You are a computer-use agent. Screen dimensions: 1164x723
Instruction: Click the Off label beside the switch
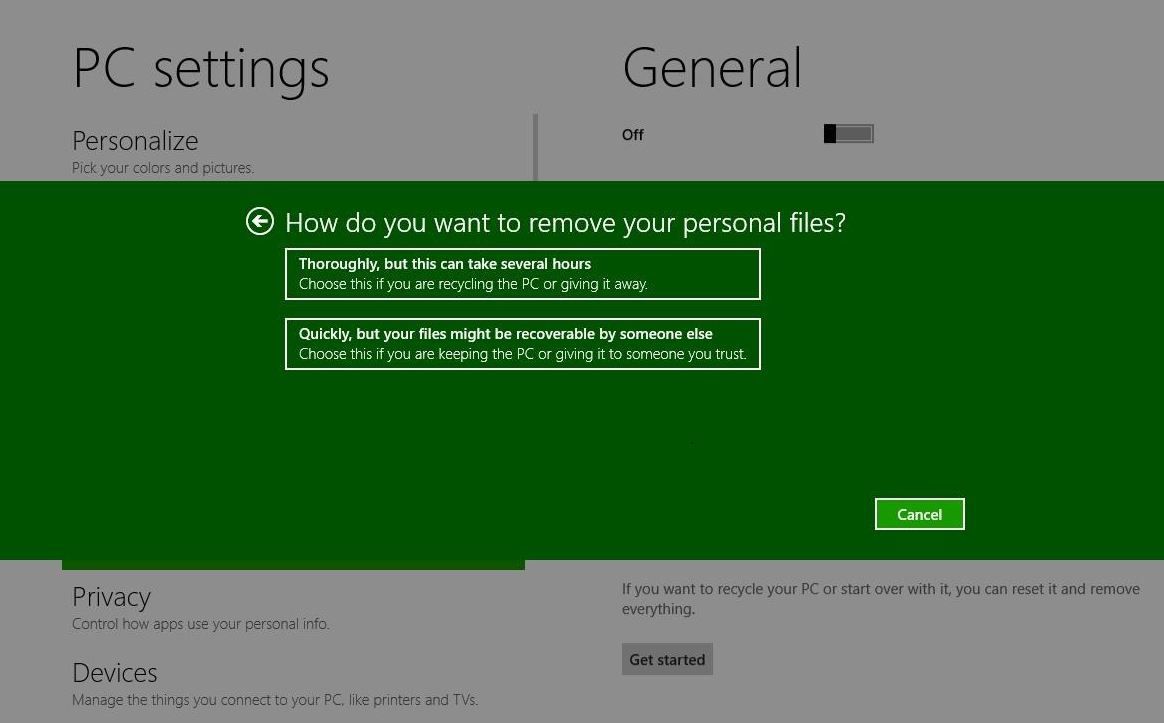coord(633,135)
